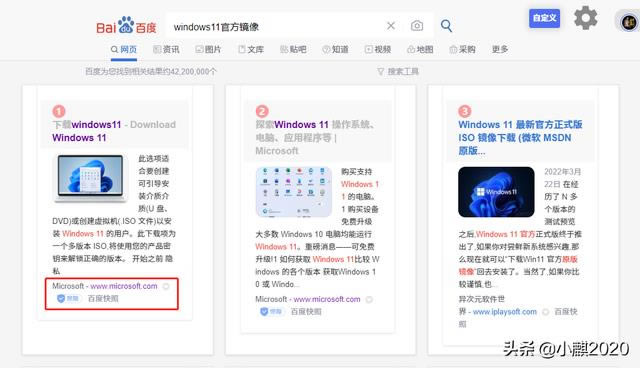Open settings via the gear icon

[586, 18]
